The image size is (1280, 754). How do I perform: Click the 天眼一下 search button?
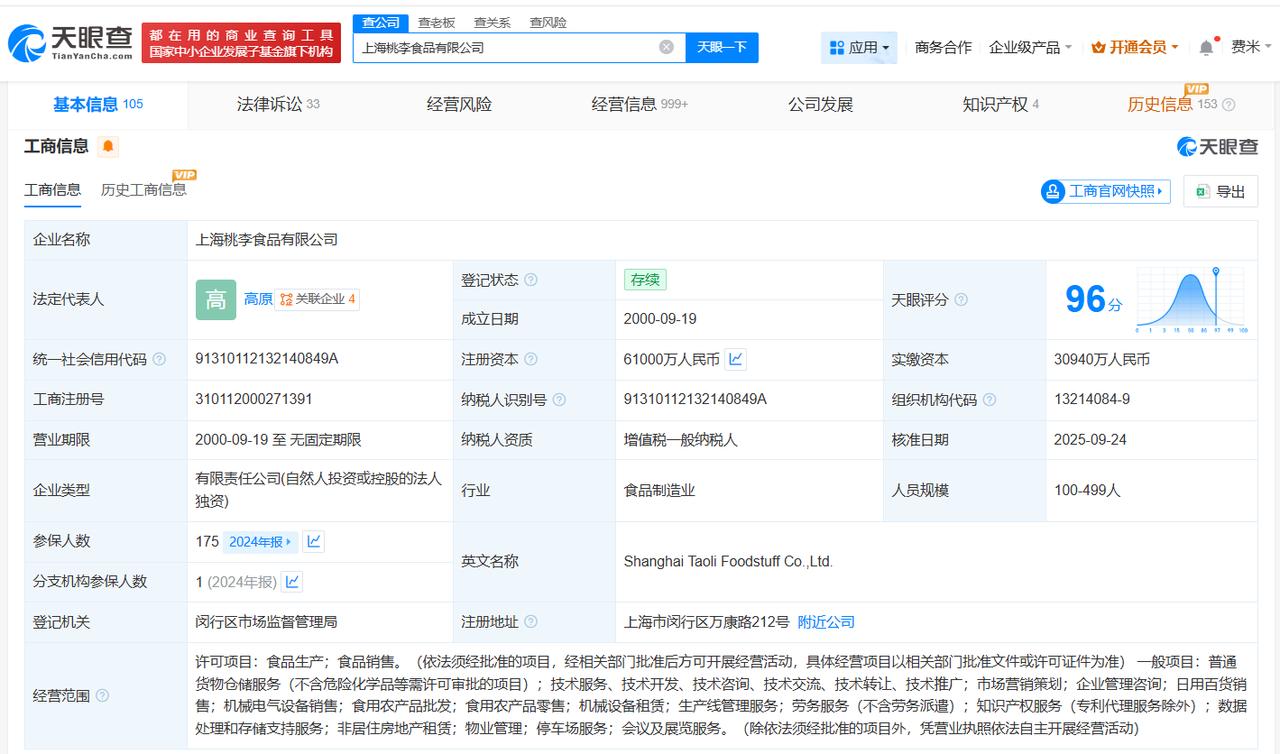coord(722,47)
